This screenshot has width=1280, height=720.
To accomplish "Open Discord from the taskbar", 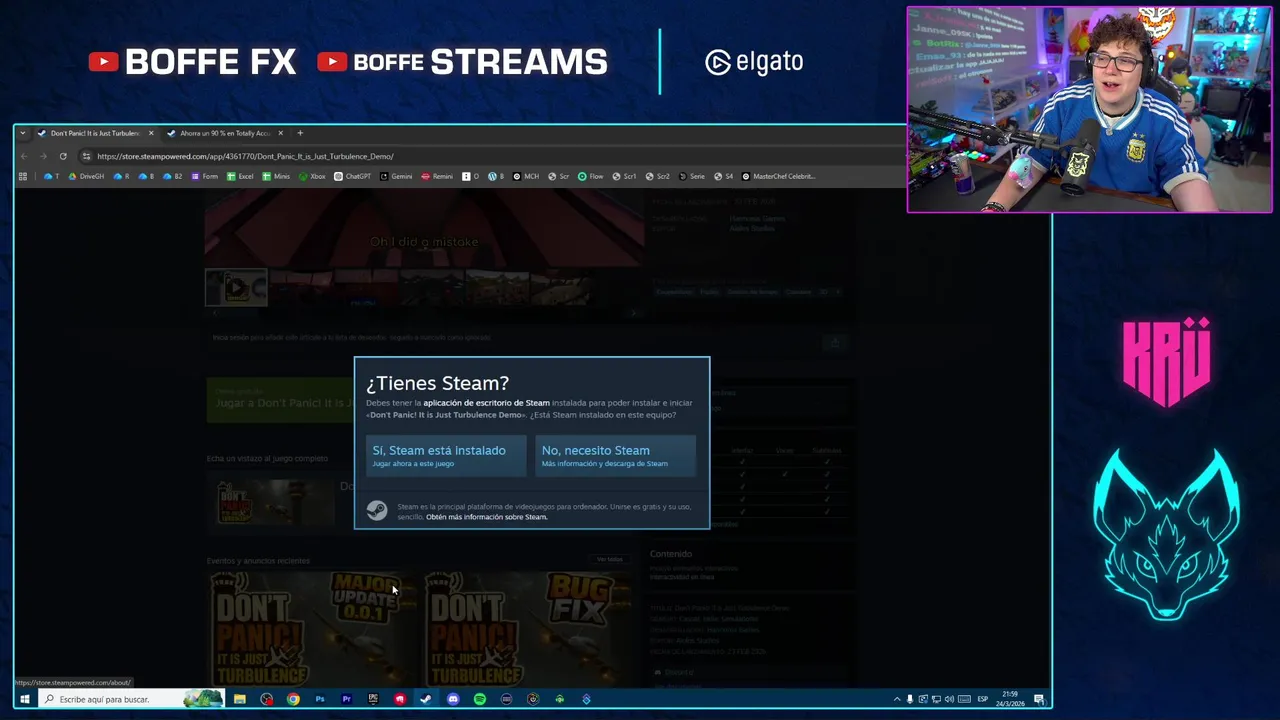I will click(x=453, y=699).
